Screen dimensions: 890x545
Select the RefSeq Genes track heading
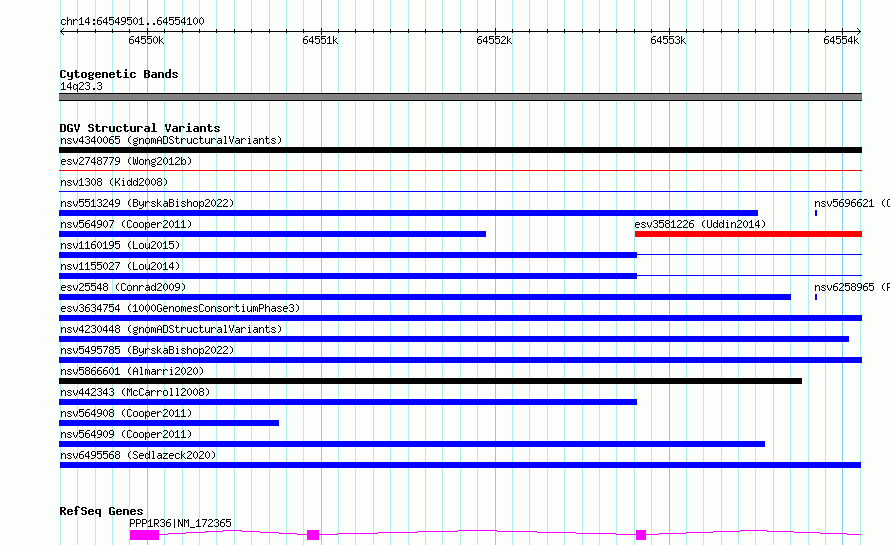coord(101,511)
